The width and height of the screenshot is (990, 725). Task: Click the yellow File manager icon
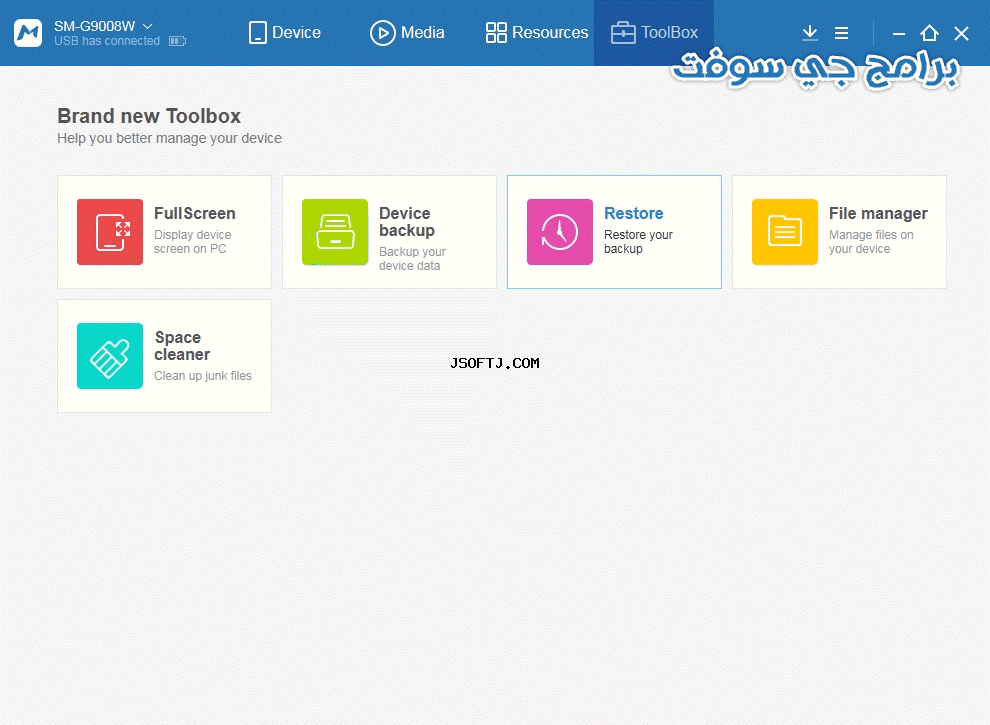(x=785, y=232)
